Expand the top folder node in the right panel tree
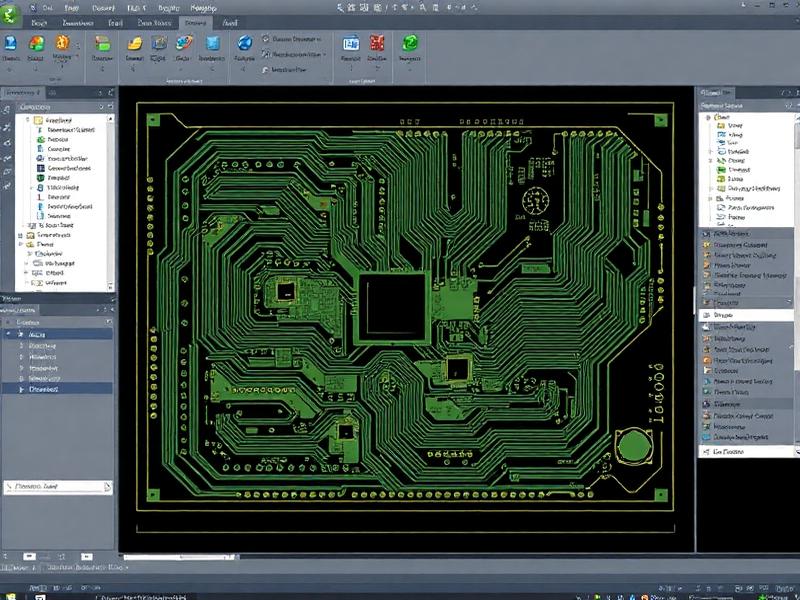 [x=708, y=118]
